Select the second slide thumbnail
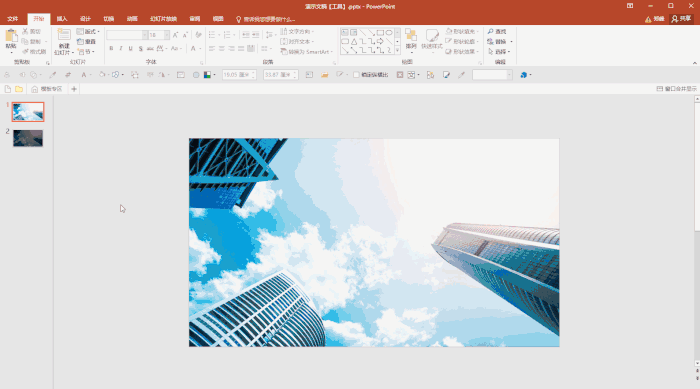 (x=28, y=138)
